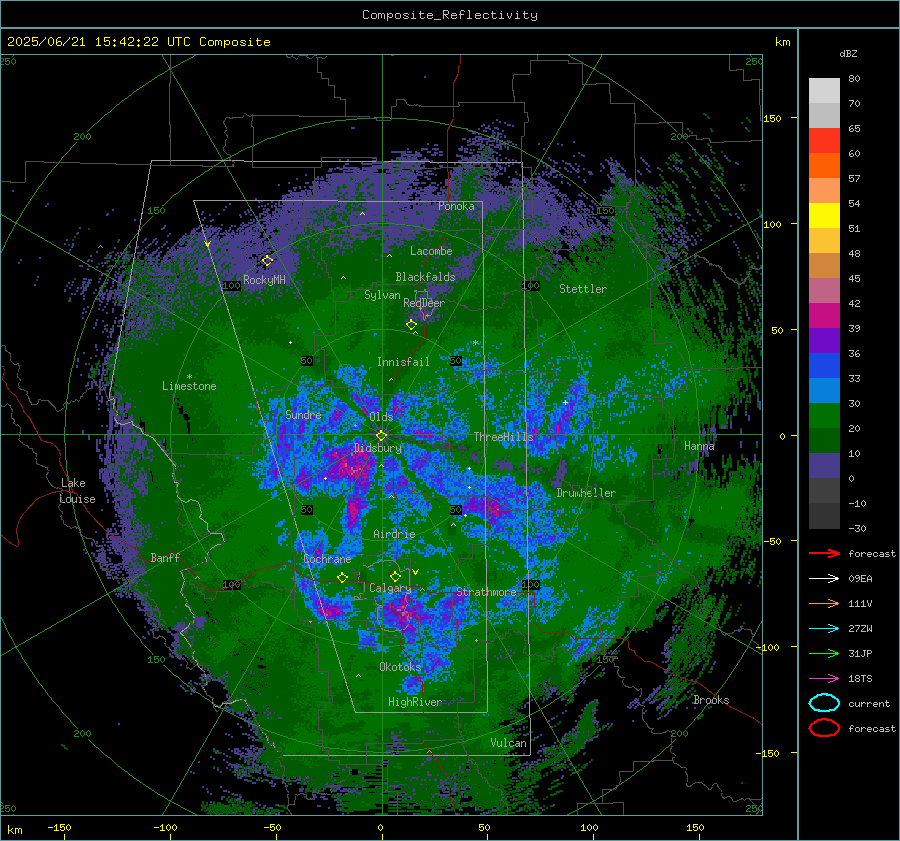
Task: Click the yellow diamond marker below RedDeer
Action: pyautogui.click(x=411, y=324)
